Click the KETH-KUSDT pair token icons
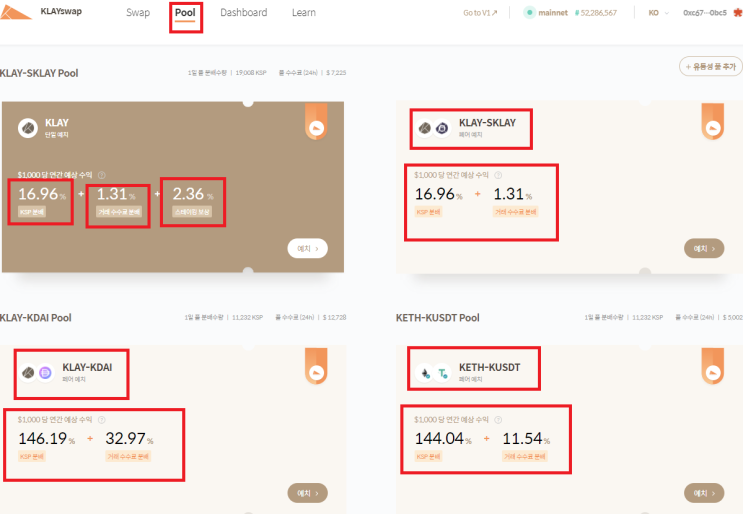743x514 pixels. click(433, 373)
